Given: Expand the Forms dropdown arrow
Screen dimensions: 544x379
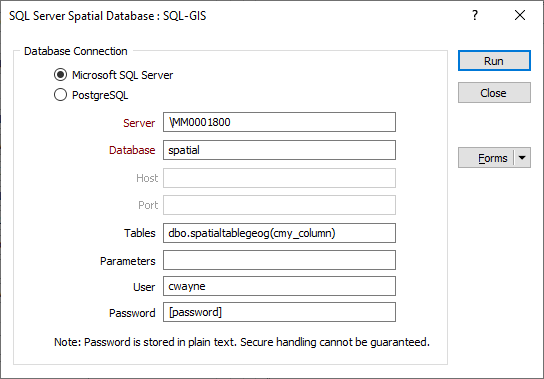Looking at the screenshot, I should point(522,158).
